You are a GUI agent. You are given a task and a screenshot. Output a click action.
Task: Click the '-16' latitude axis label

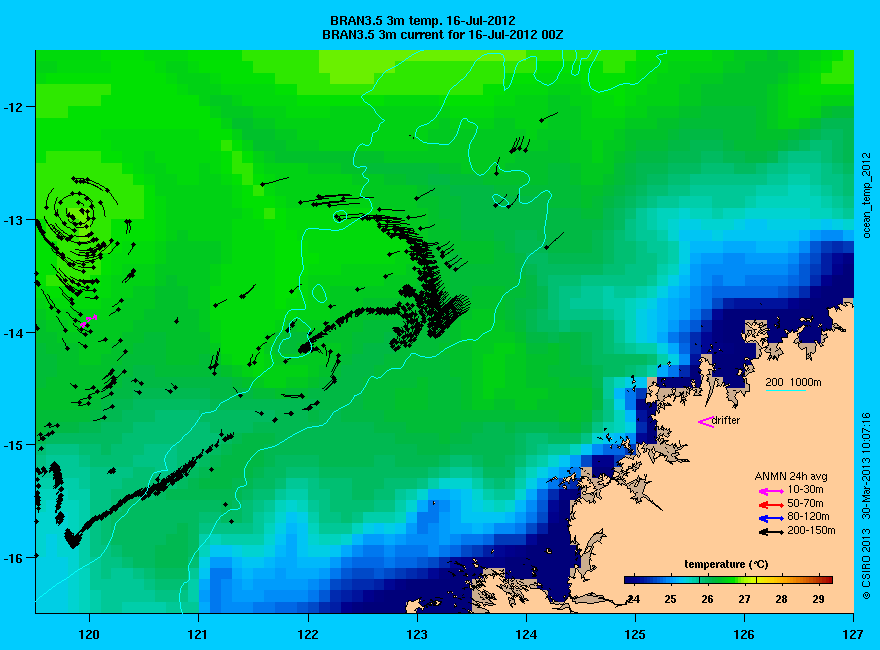pos(11,559)
